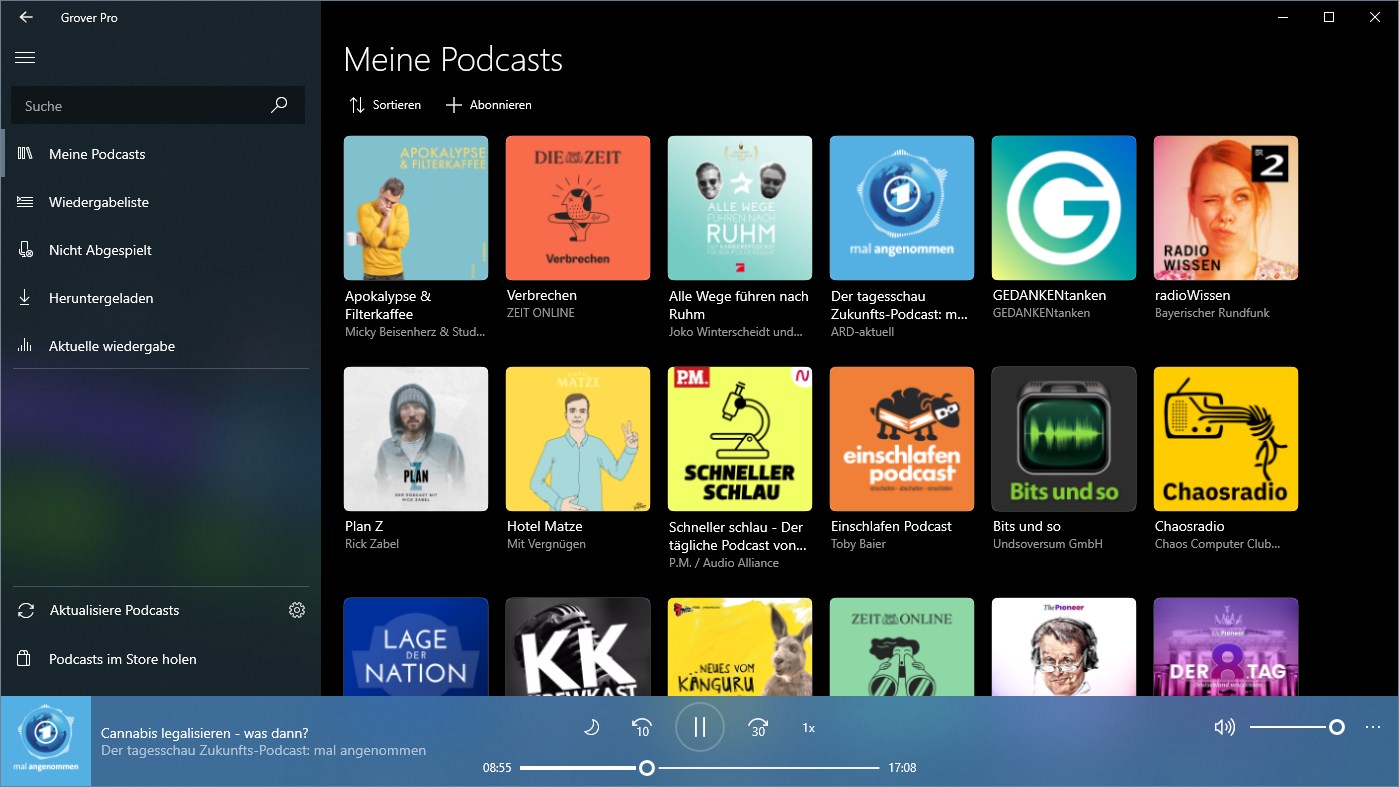Open the Neues vom Känguru cover
The height and width of the screenshot is (787, 1399).
click(x=740, y=647)
